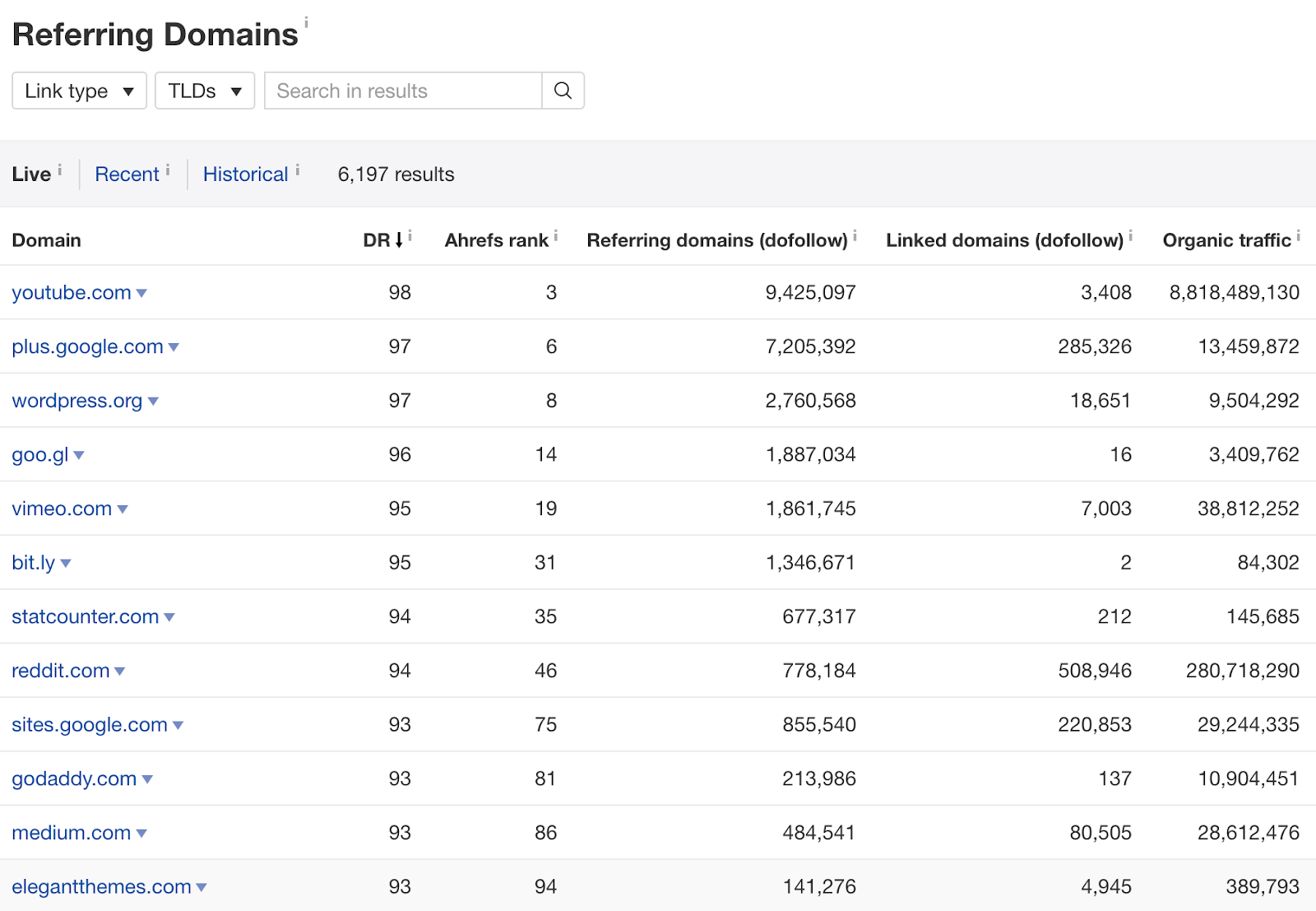This screenshot has width=1316, height=911.
Task: Click info icon beside Live tab
Action: pos(59,170)
